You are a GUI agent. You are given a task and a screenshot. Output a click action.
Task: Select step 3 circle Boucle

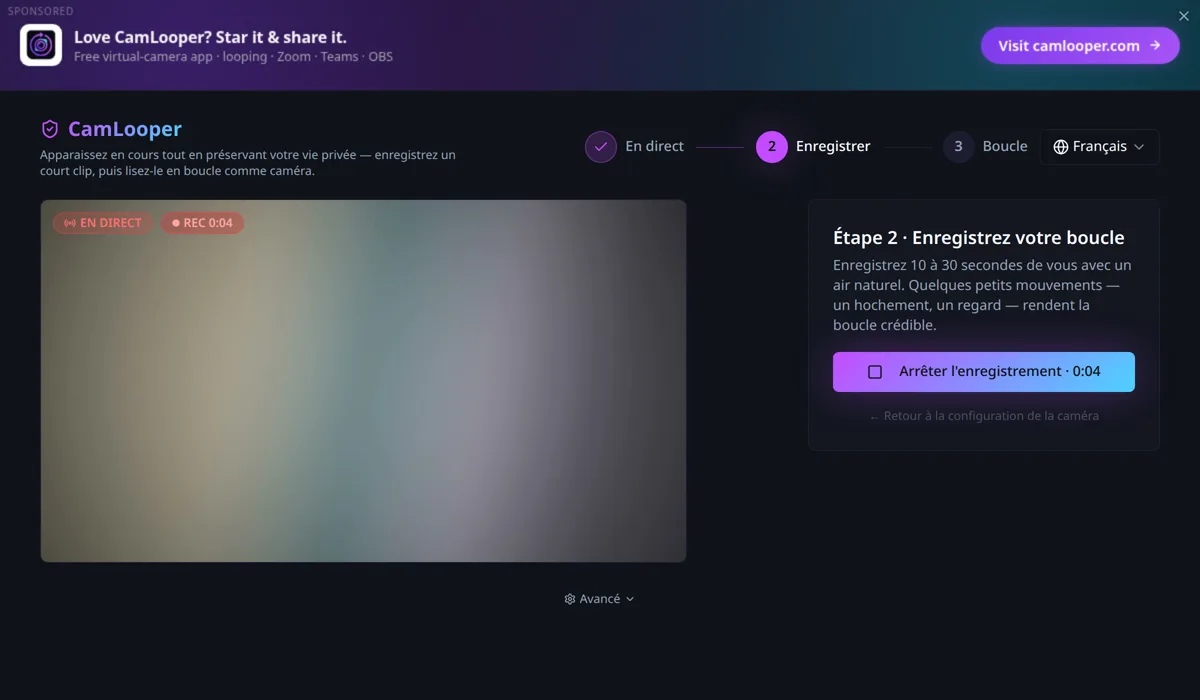958,147
